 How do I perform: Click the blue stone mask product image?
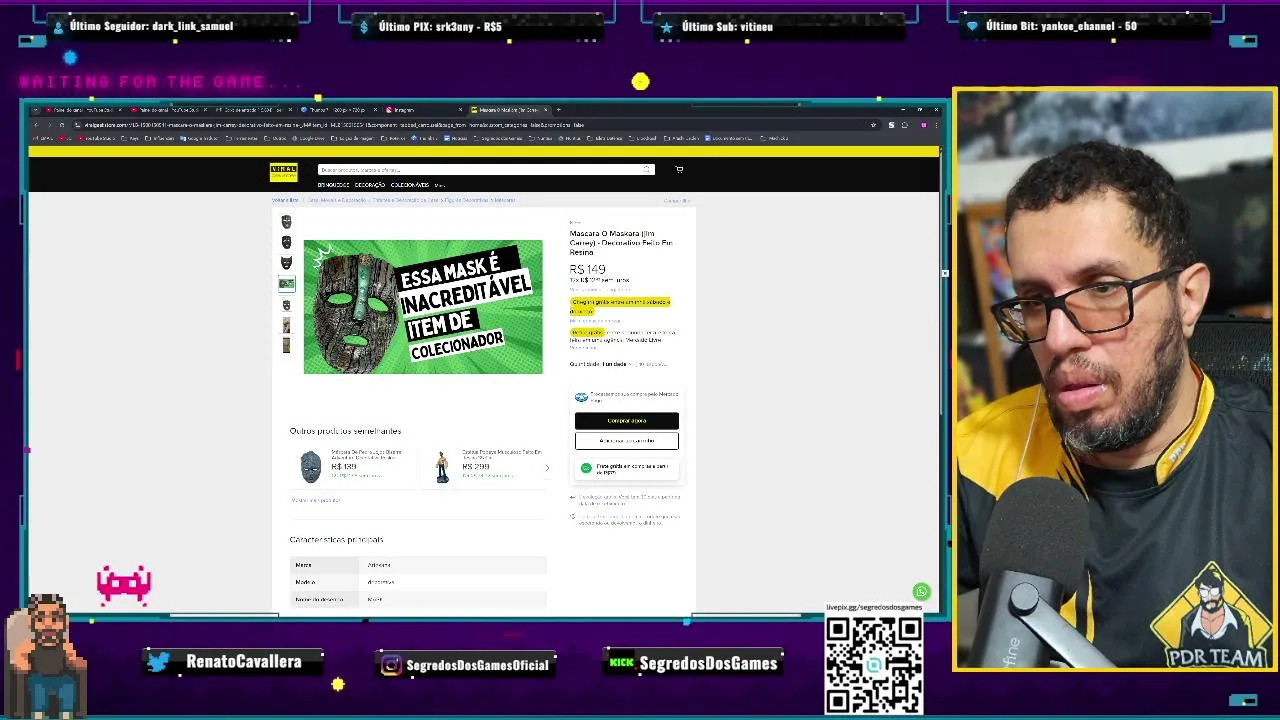pos(311,467)
